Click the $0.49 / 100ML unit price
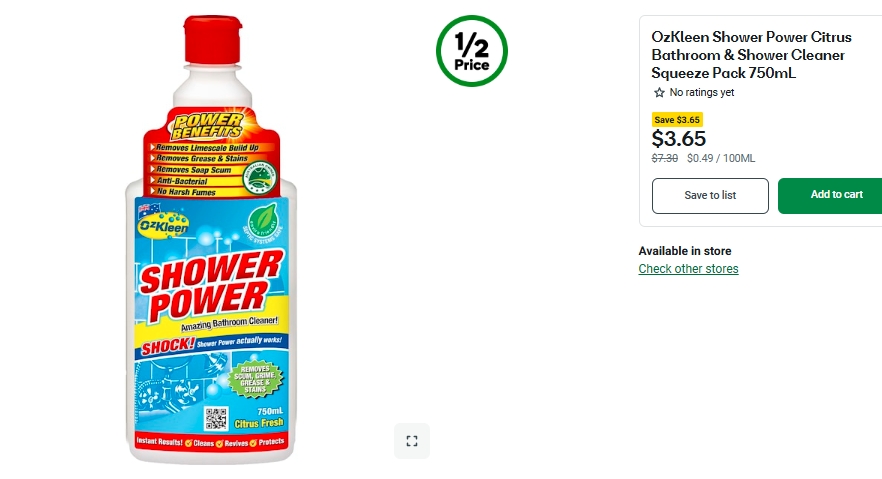Viewport: 882px width, 479px height. [x=721, y=159]
